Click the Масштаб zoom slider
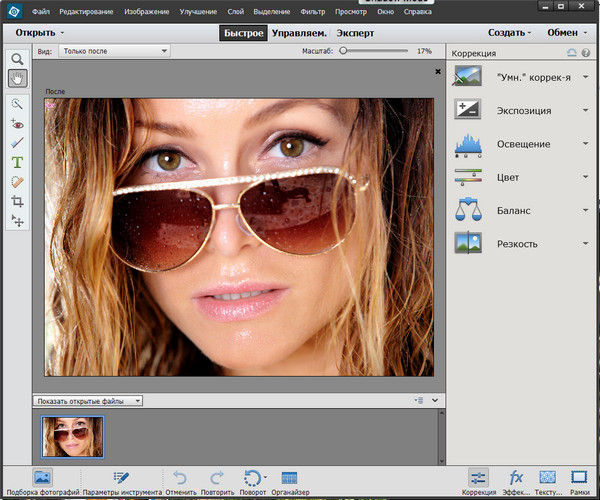600x500 pixels. pyautogui.click(x=343, y=50)
